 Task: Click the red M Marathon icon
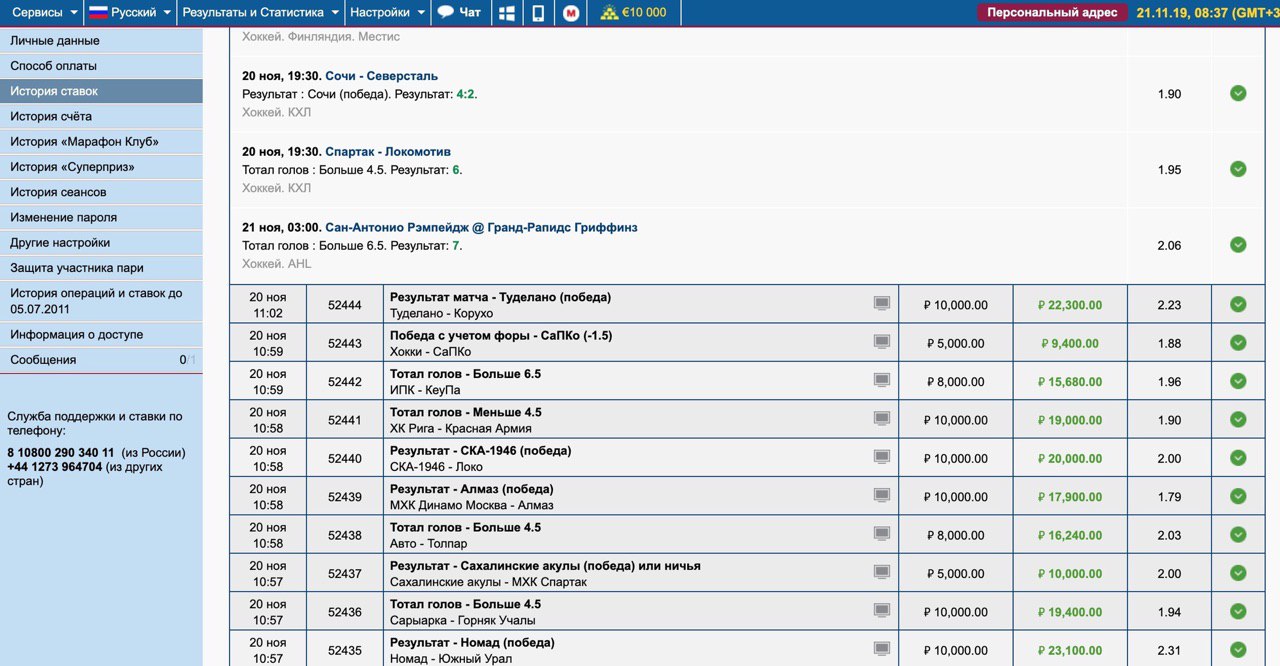[570, 13]
